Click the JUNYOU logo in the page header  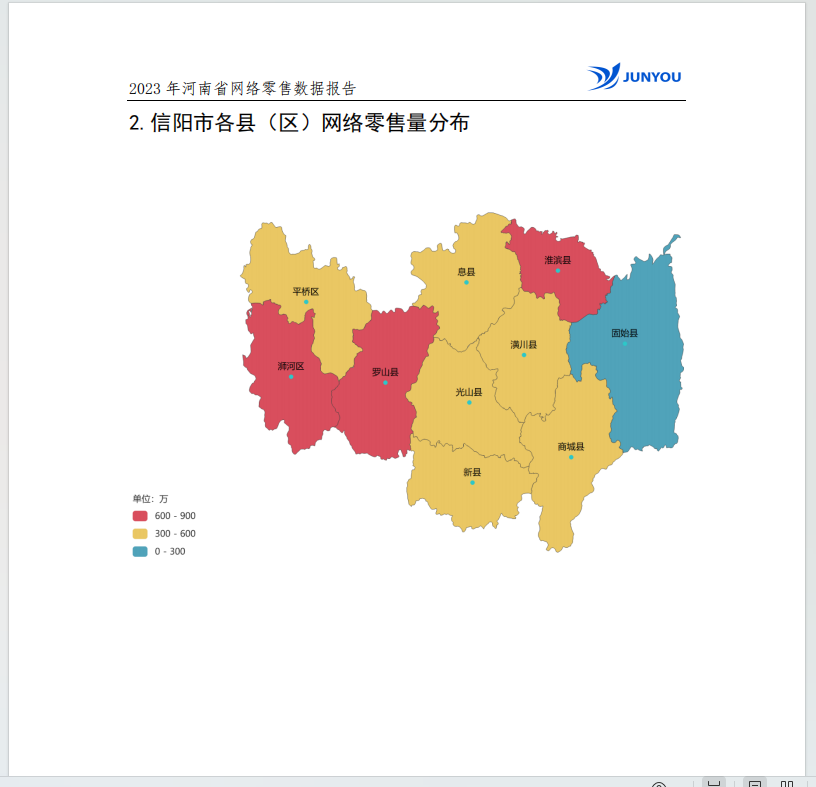pos(634,77)
